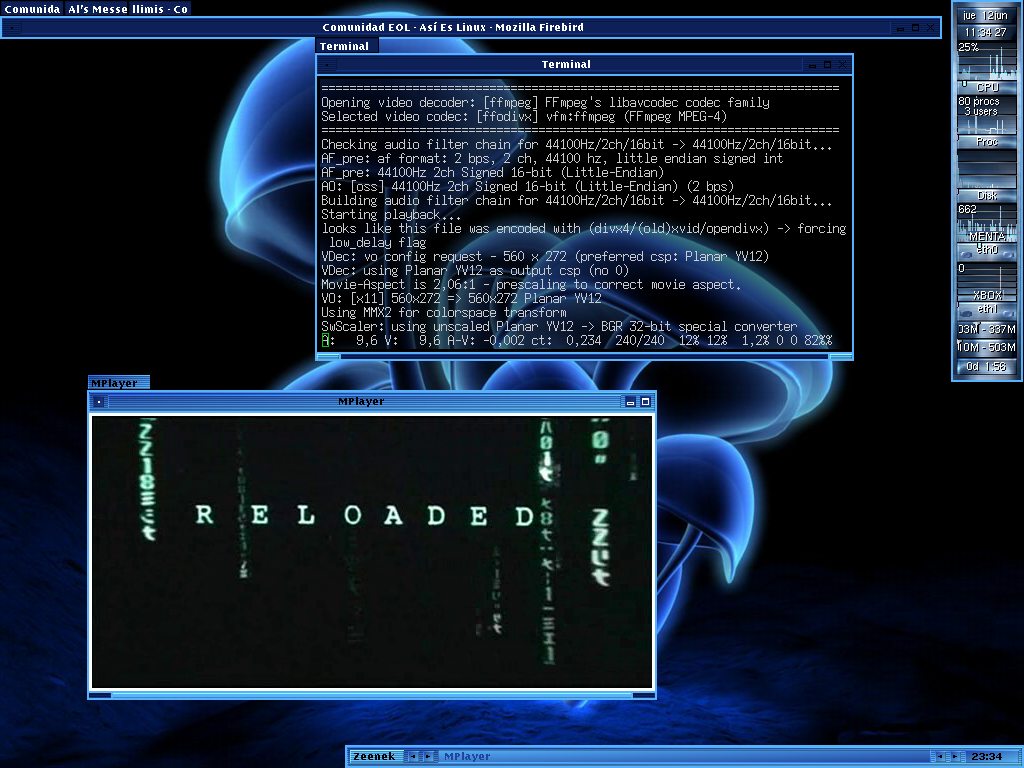
Task: Maximize the Mozilla Firebird window
Action: (916, 27)
